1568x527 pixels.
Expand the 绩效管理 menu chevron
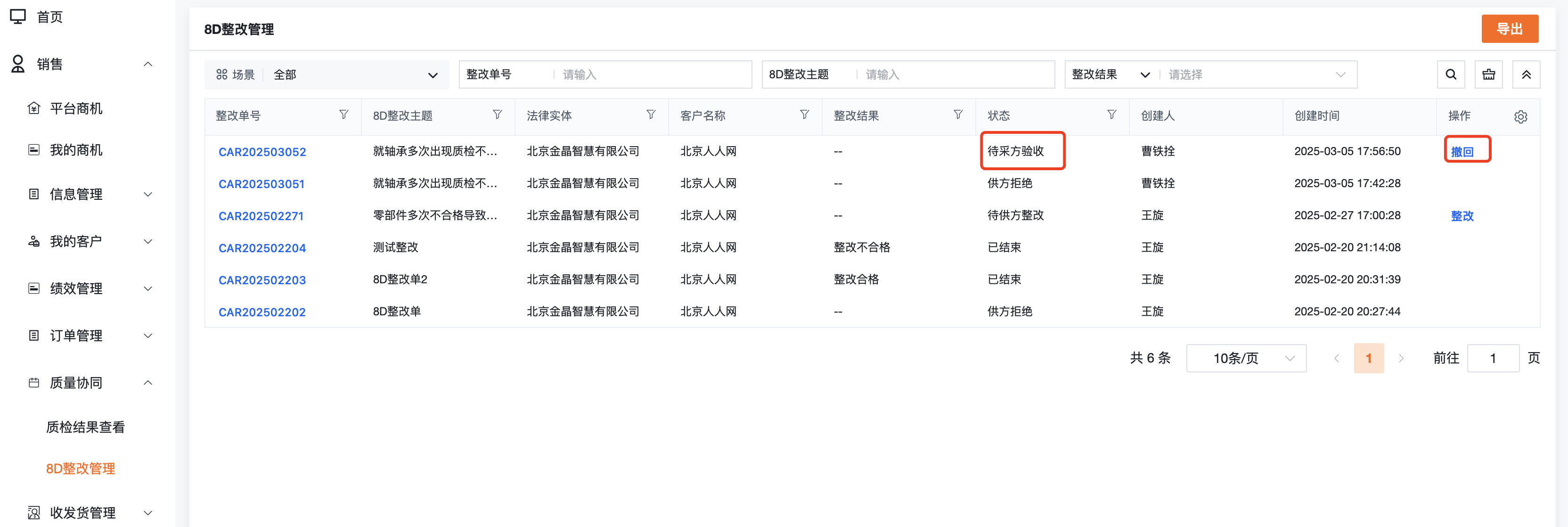(147, 288)
